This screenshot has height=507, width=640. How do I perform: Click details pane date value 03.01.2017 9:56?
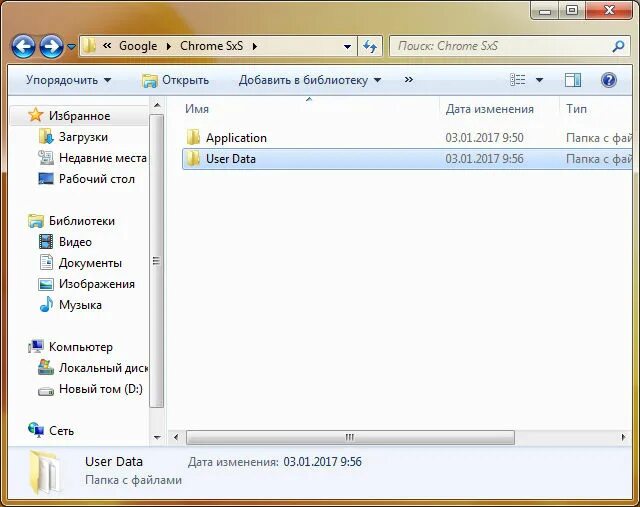[x=322, y=462]
